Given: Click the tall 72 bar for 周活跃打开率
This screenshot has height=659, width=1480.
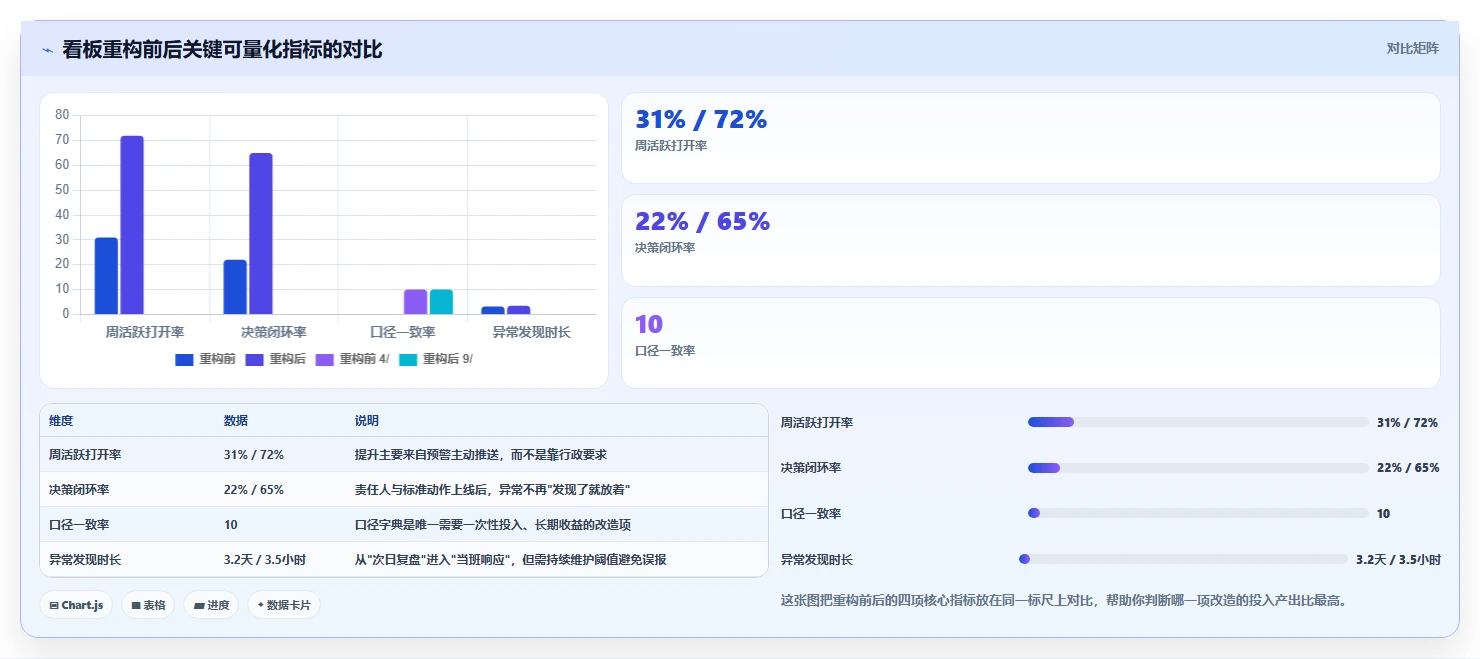Looking at the screenshot, I should click(x=132, y=225).
